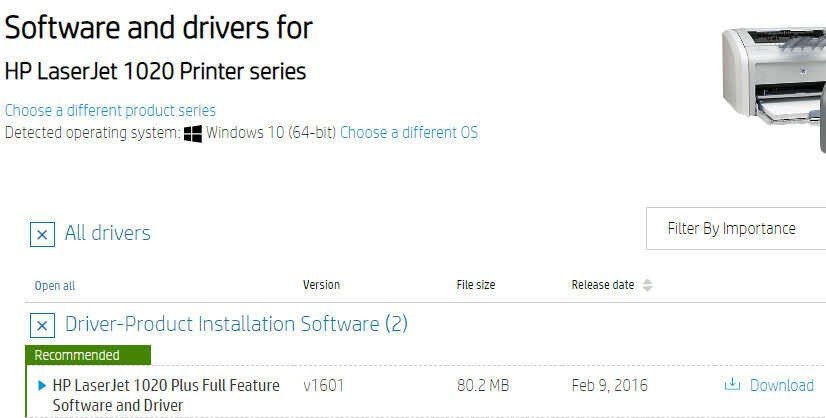The width and height of the screenshot is (826, 418).
Task: Open the Filter By Importance dropdown
Action: pyautogui.click(x=735, y=229)
